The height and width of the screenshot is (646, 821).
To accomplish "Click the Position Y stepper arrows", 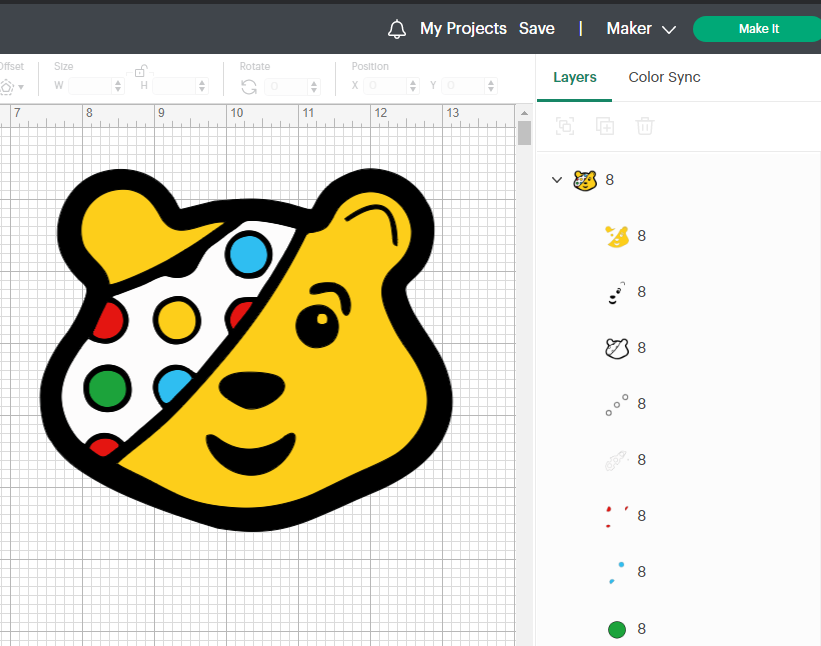I will 491,85.
